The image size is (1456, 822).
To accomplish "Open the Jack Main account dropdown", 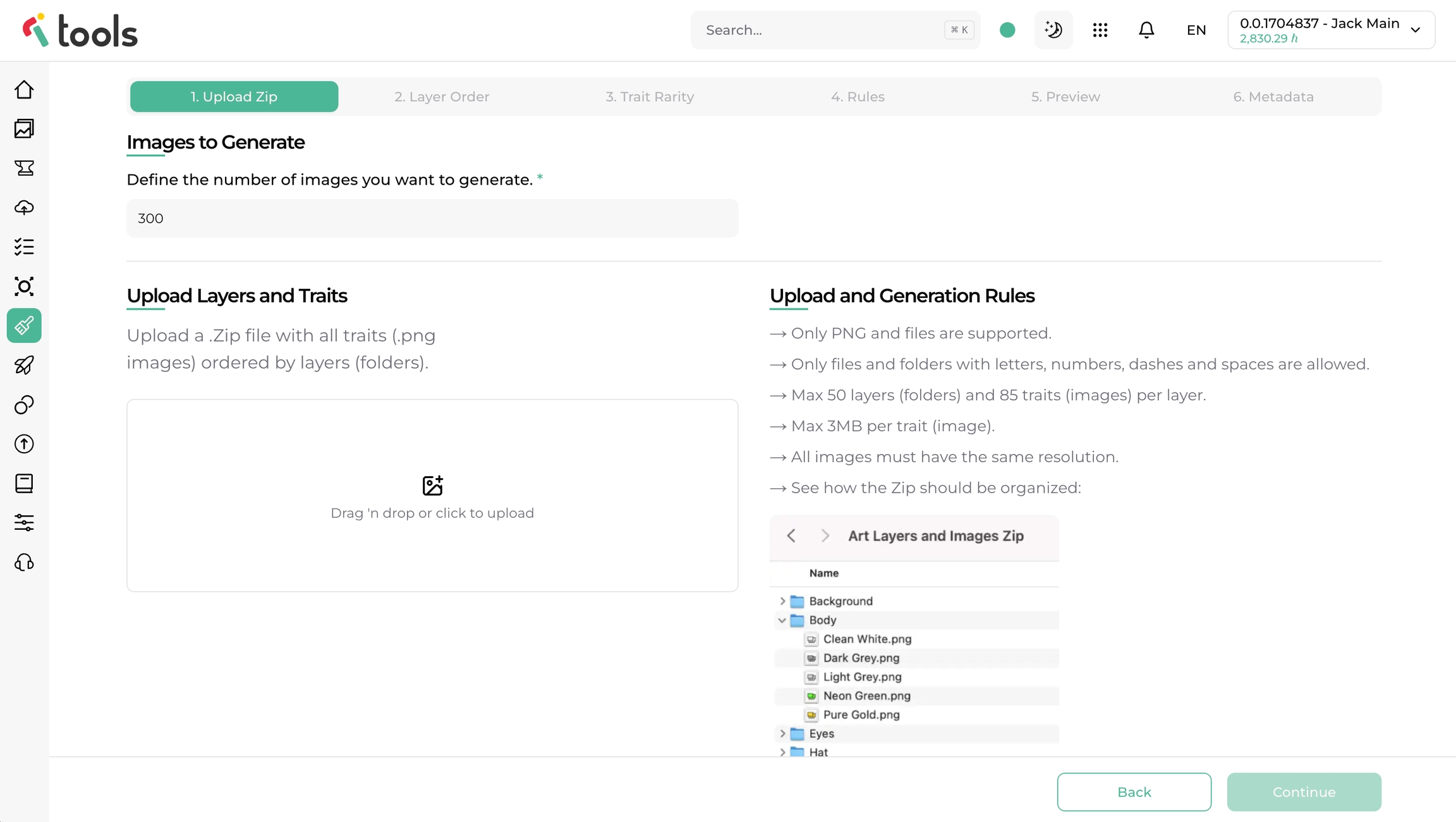I will [1331, 30].
